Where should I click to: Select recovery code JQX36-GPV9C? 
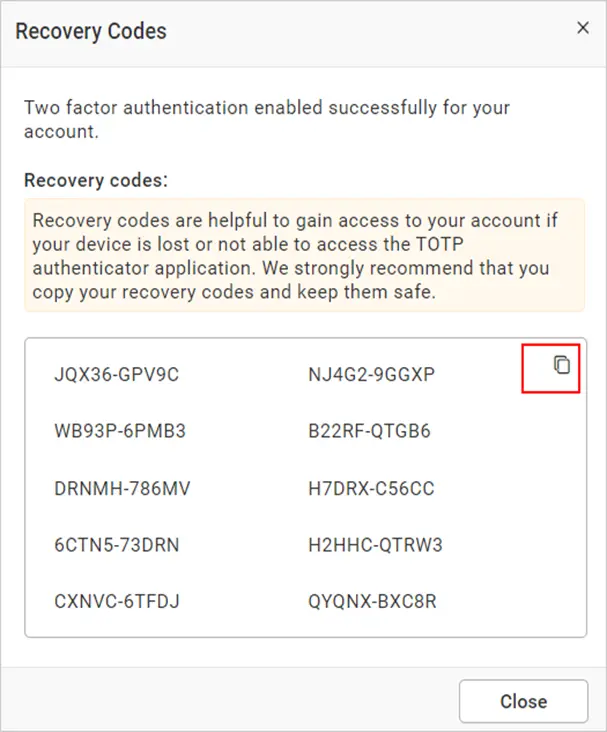coord(116,374)
